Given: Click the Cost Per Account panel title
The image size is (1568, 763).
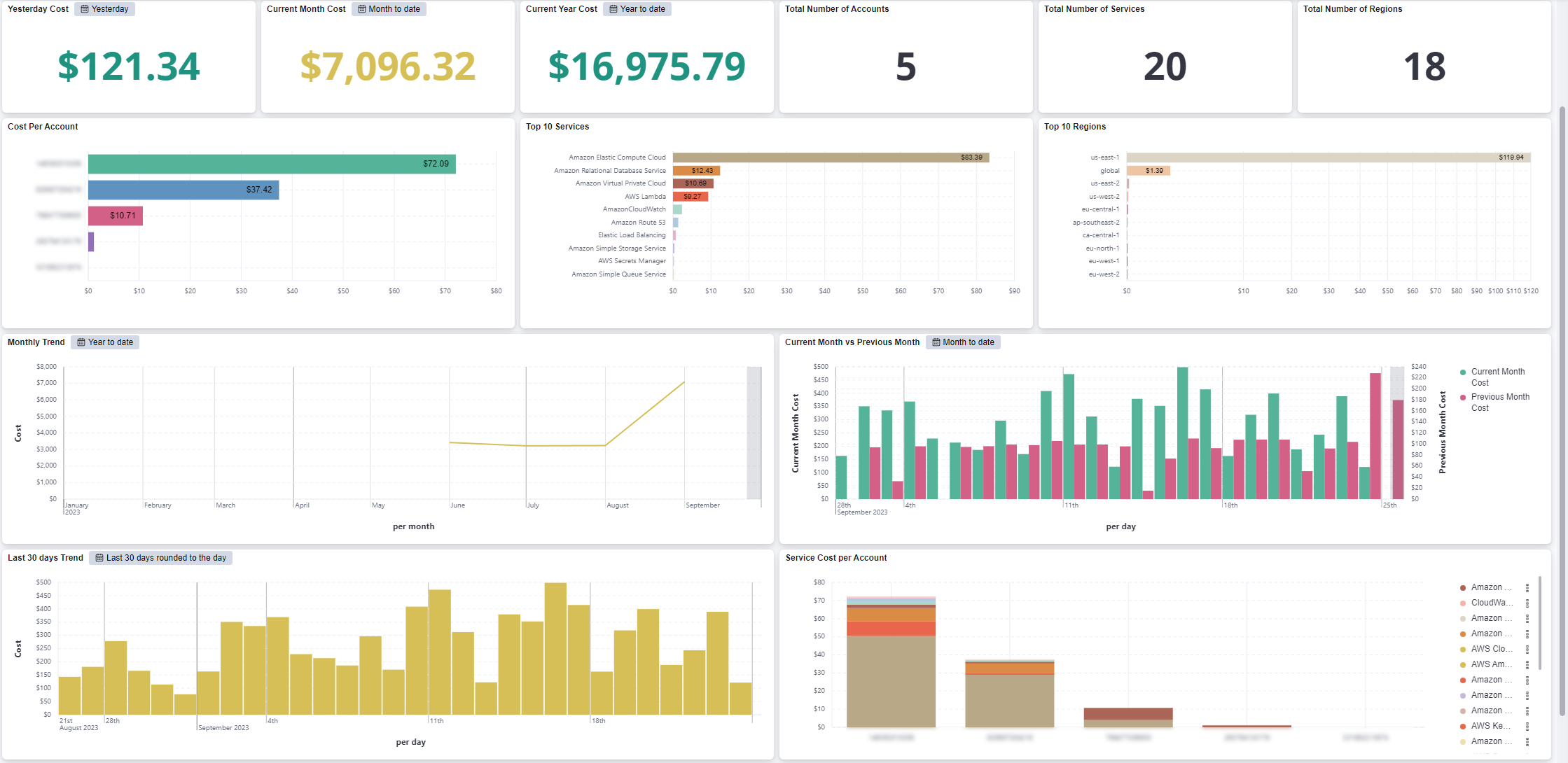Looking at the screenshot, I should (43, 127).
